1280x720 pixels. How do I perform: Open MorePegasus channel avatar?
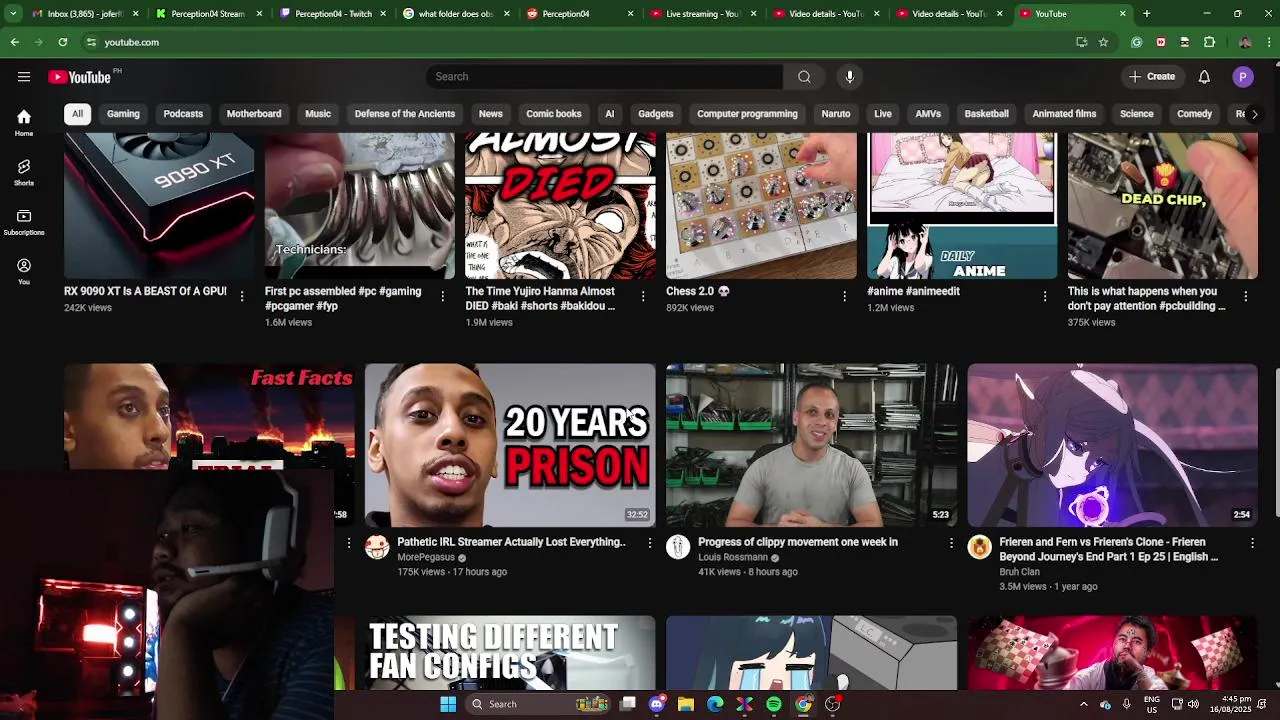[377, 547]
